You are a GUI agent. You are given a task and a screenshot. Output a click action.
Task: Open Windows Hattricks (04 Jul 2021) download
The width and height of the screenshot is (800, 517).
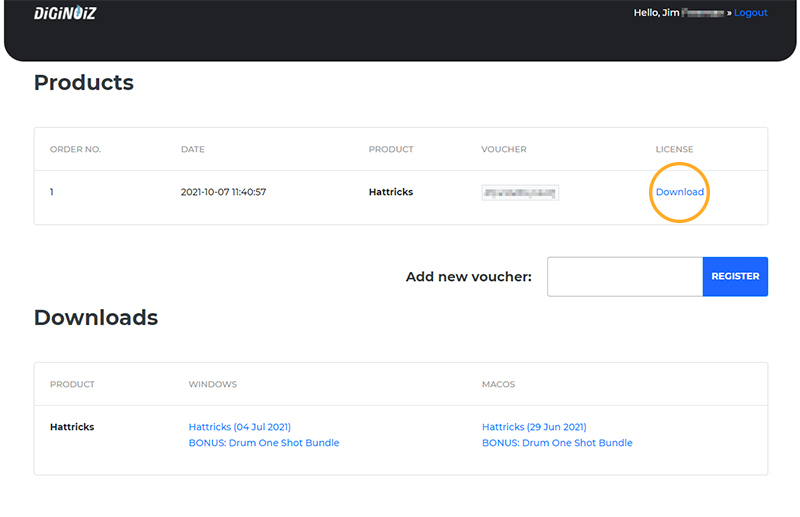239,427
